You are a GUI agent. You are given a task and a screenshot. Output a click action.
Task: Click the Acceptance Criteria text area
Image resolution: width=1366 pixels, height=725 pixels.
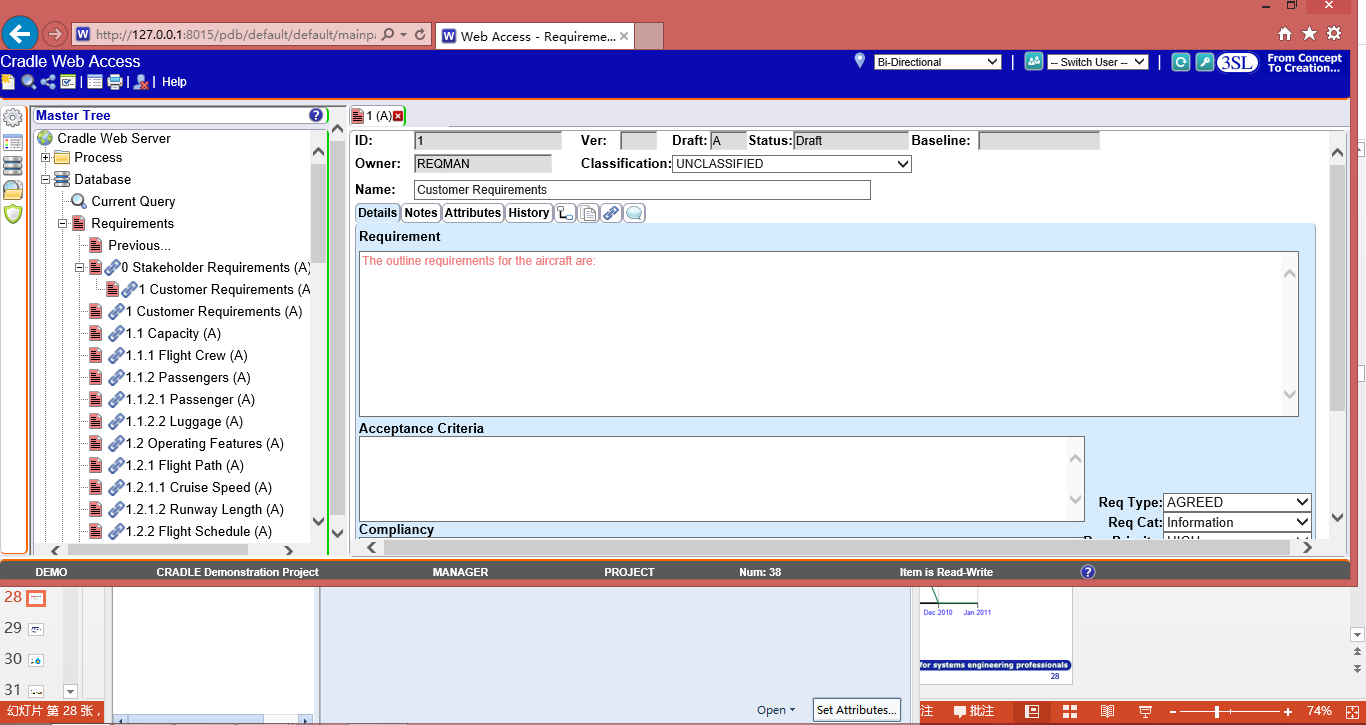pyautogui.click(x=721, y=479)
